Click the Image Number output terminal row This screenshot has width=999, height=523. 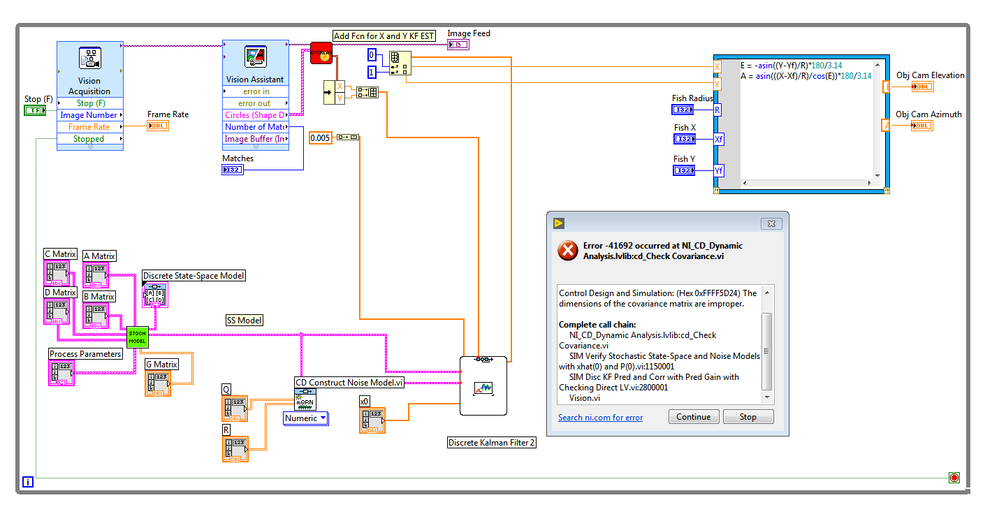pyautogui.click(x=90, y=115)
